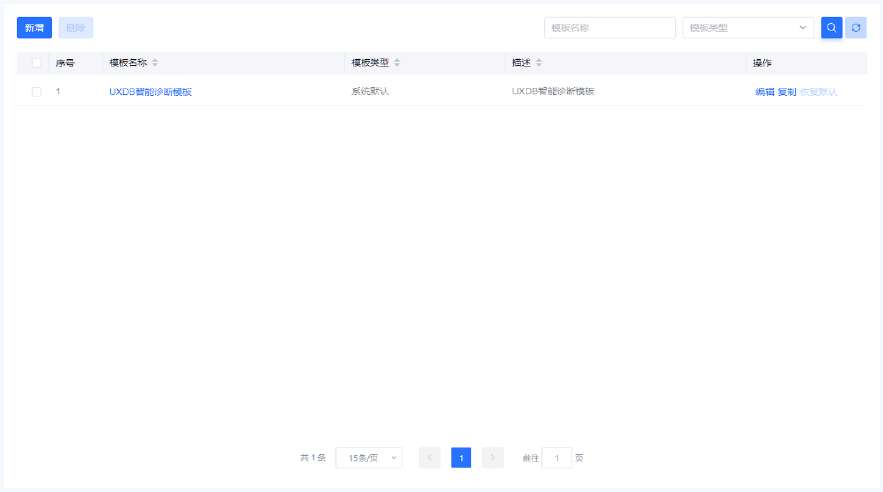Click the 删除 button

click(x=76, y=28)
